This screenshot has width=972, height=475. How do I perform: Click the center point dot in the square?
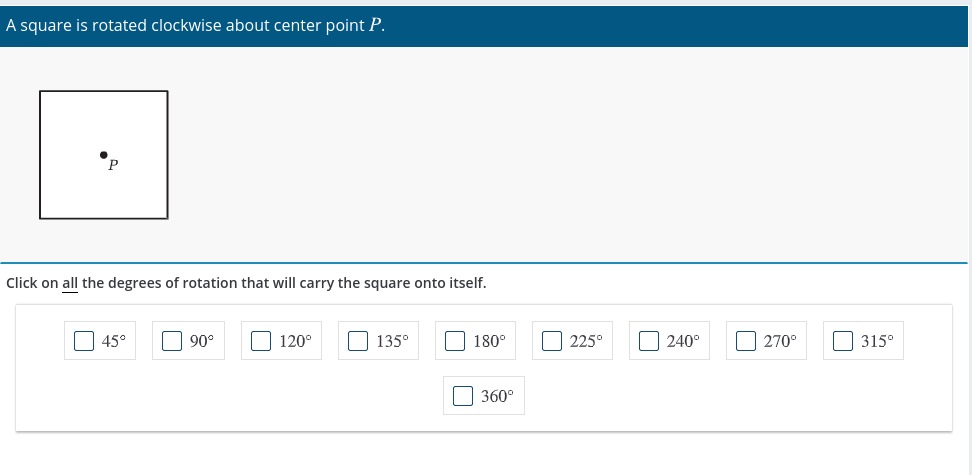[104, 154]
